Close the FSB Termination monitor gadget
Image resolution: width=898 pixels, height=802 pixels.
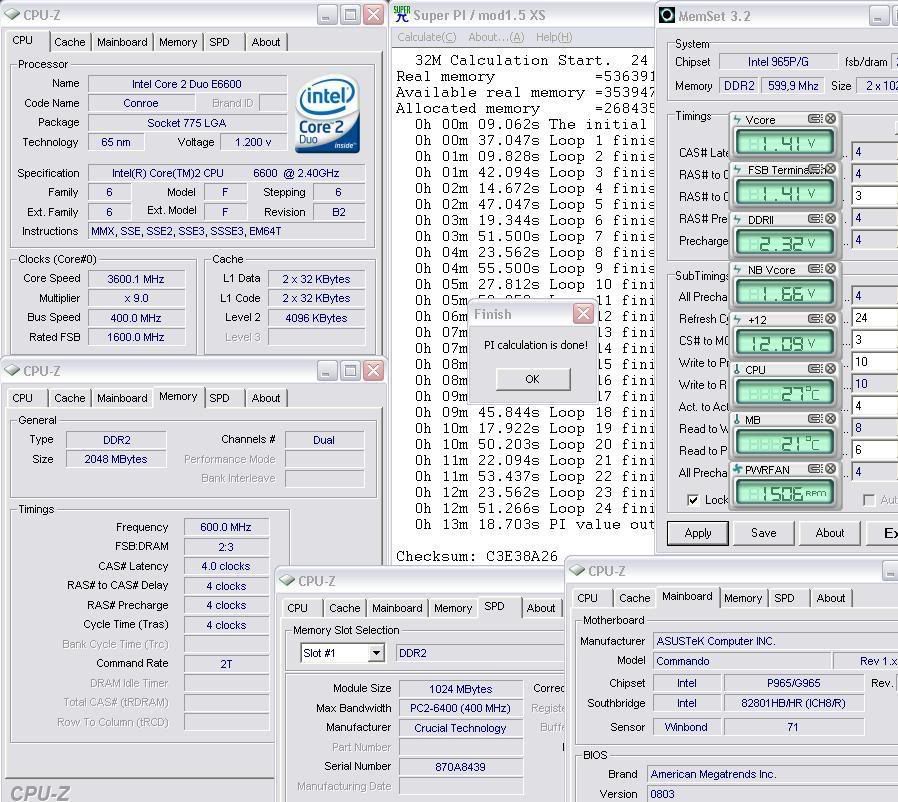point(830,169)
